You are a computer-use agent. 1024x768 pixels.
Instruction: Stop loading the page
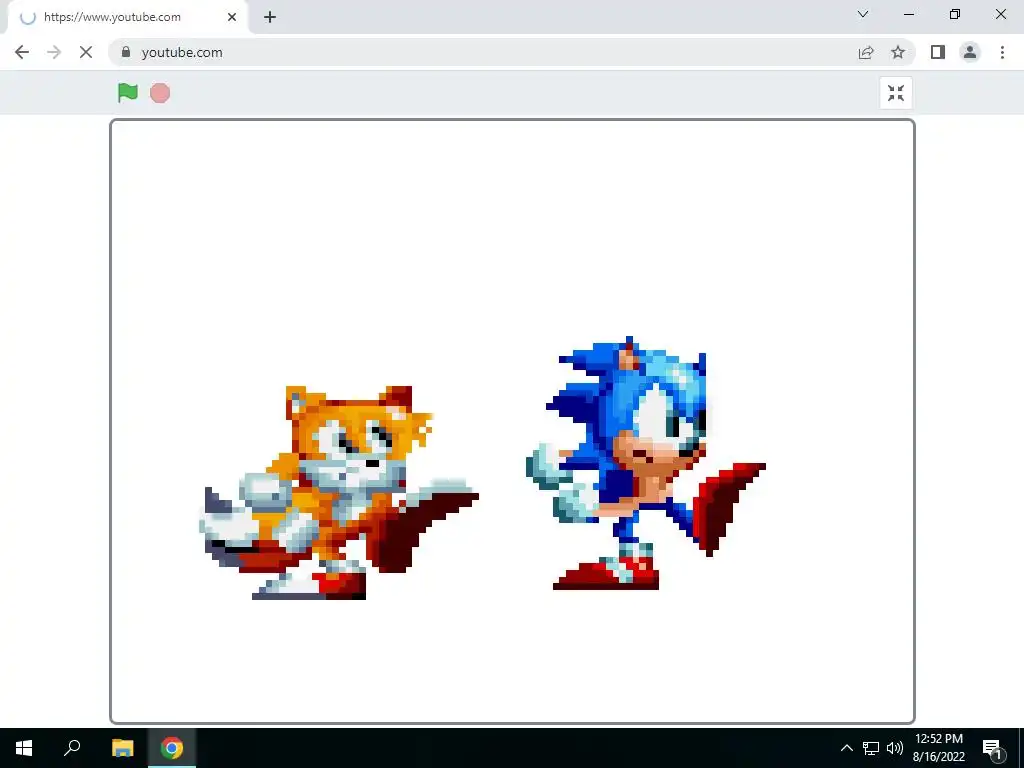[86, 52]
